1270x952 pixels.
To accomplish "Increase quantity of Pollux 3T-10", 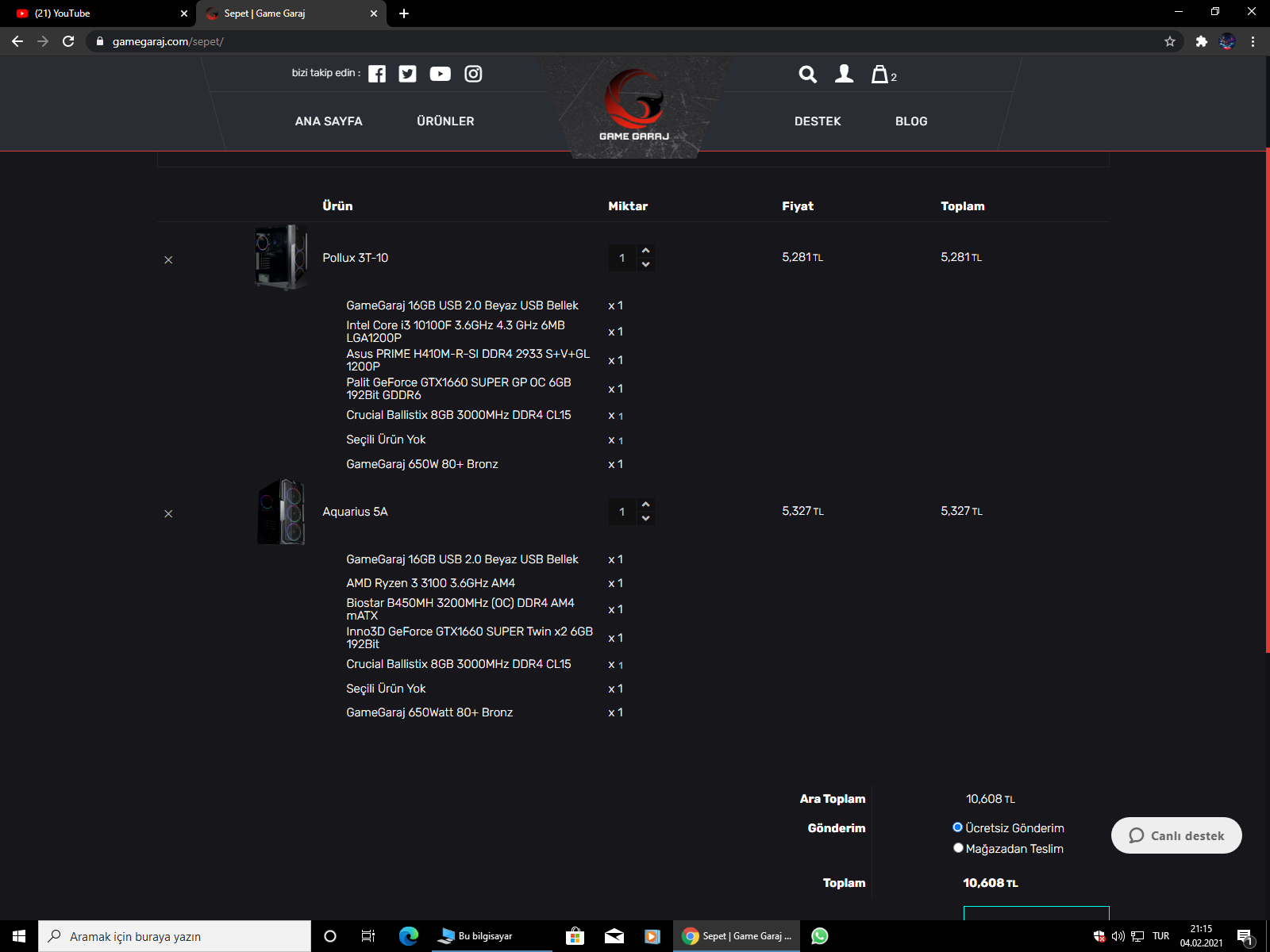I will click(x=646, y=251).
